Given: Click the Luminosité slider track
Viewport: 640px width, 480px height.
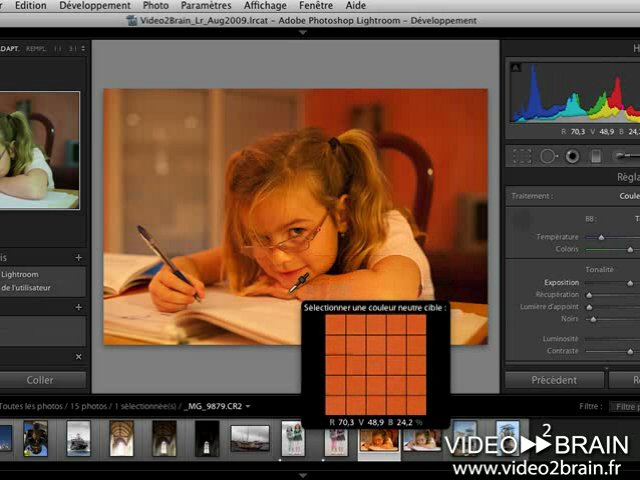Looking at the screenshot, I should 612,339.
